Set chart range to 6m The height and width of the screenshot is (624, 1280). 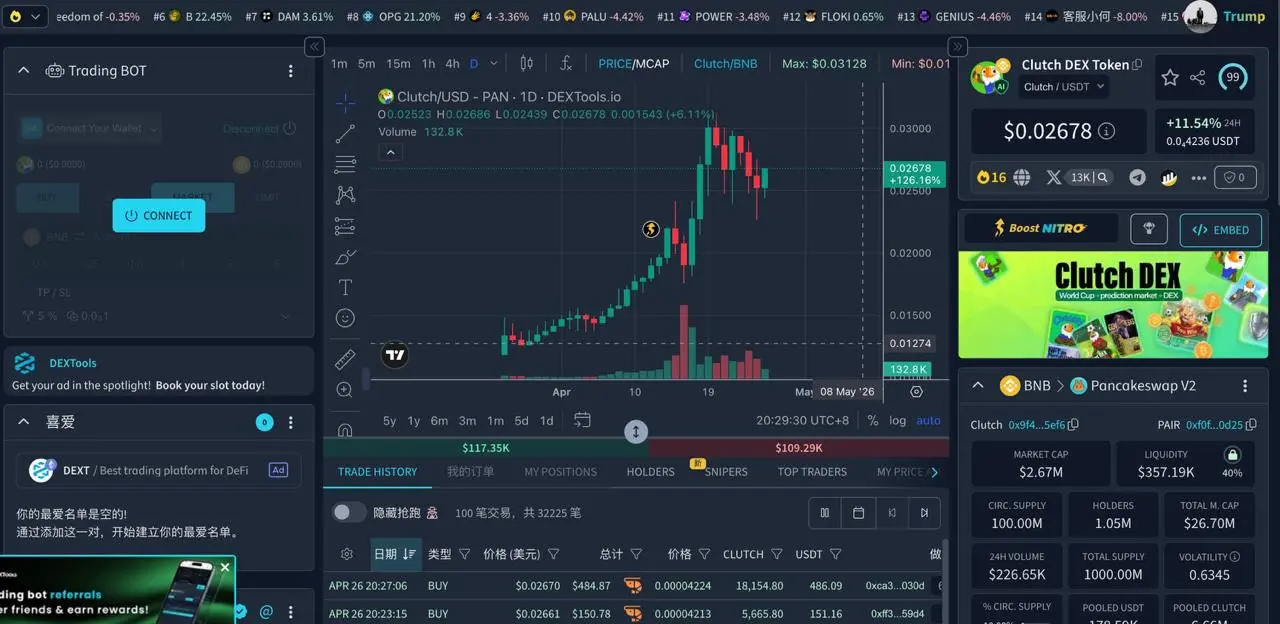point(439,420)
